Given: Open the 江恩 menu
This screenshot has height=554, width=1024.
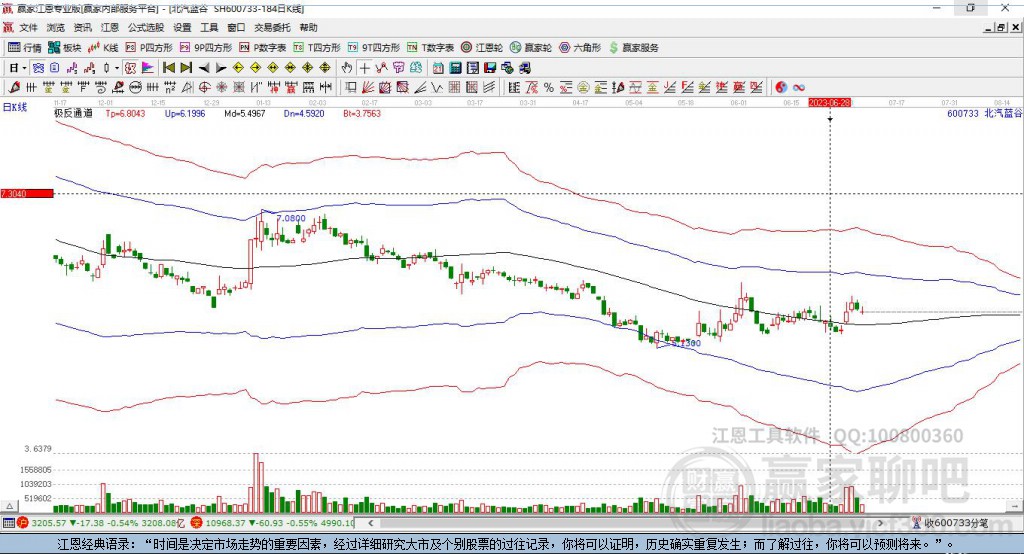Looking at the screenshot, I should [110, 27].
